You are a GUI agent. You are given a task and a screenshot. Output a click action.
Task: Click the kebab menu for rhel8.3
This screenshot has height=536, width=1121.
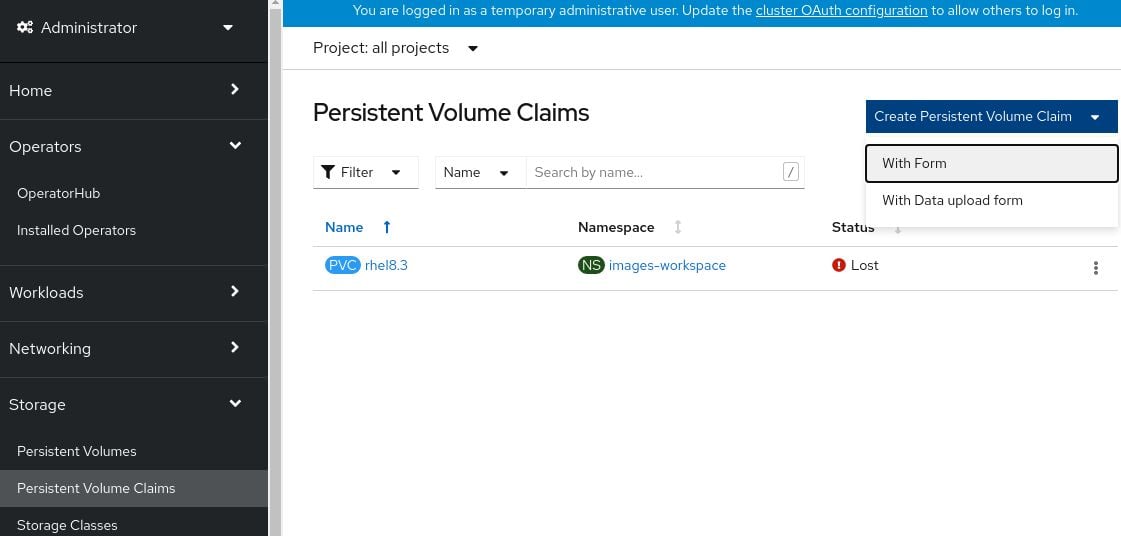(x=1096, y=268)
